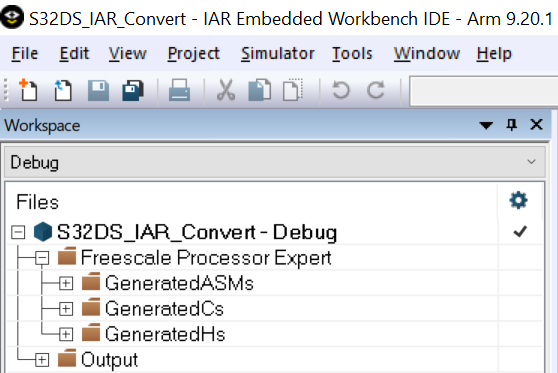
Task: Click the Redo arrow icon
Action: tap(375, 90)
